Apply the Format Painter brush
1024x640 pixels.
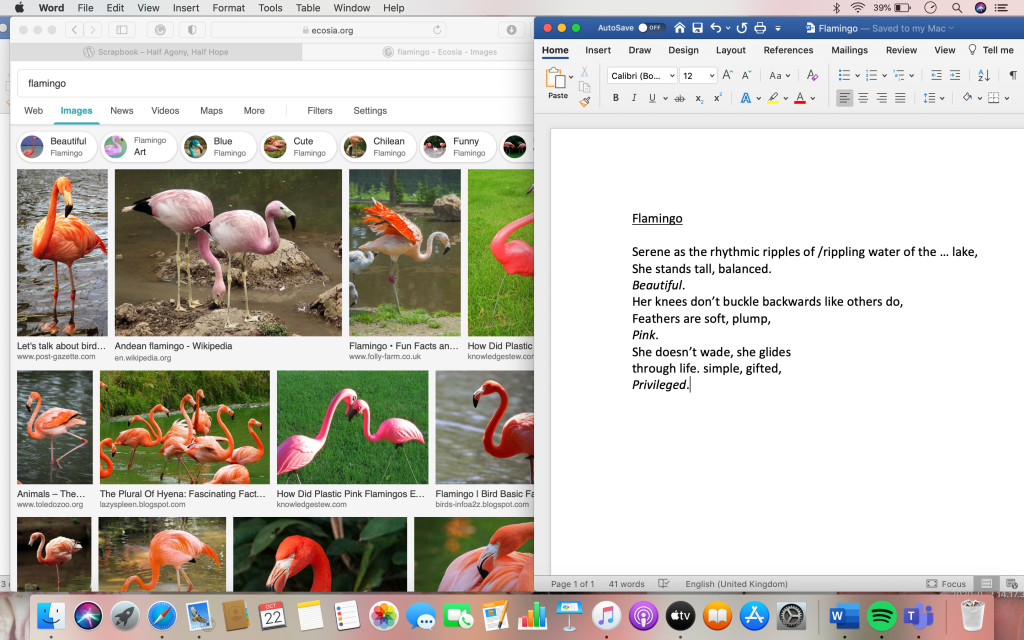584,101
